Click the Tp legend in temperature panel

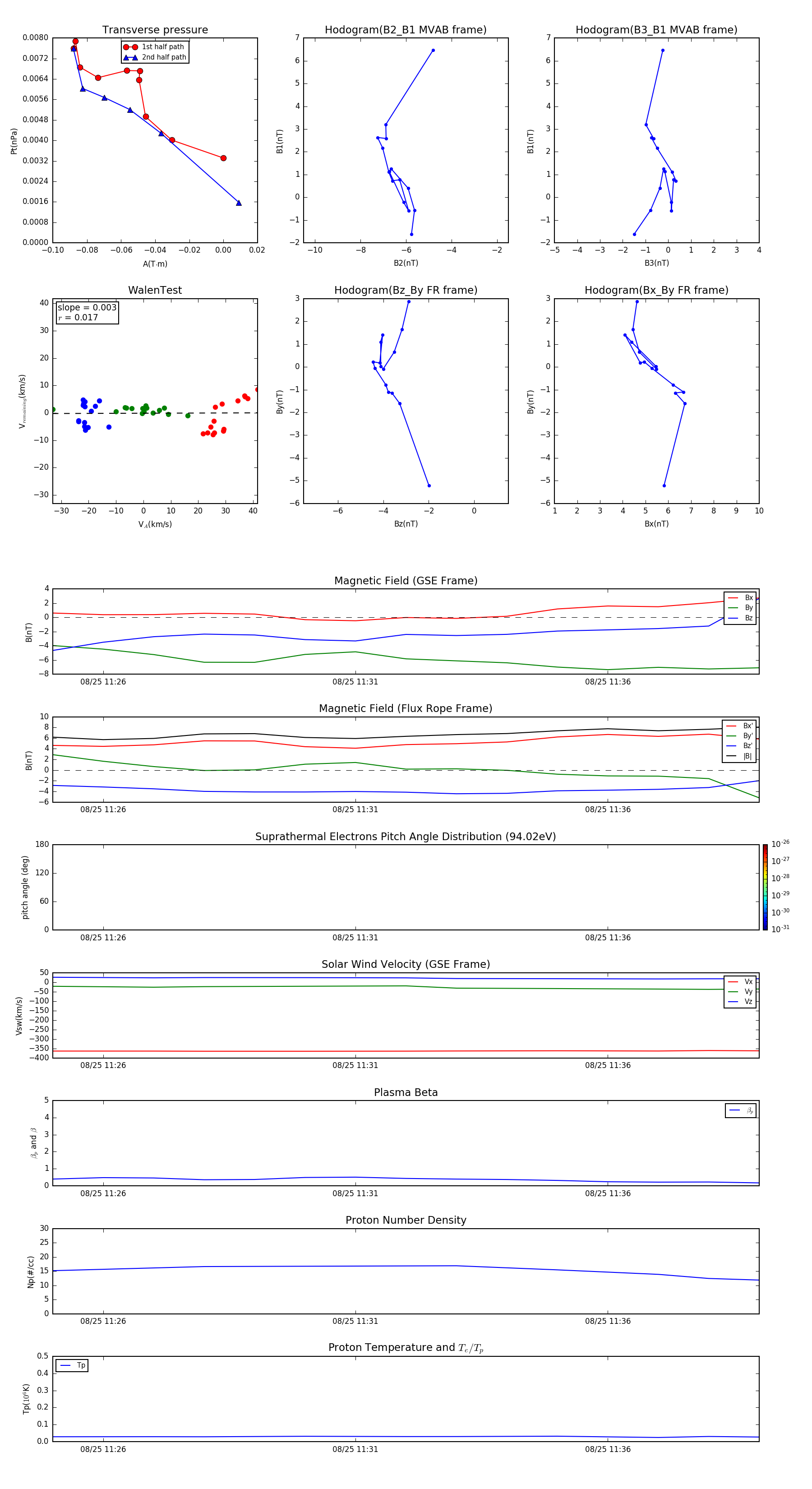click(x=72, y=1366)
